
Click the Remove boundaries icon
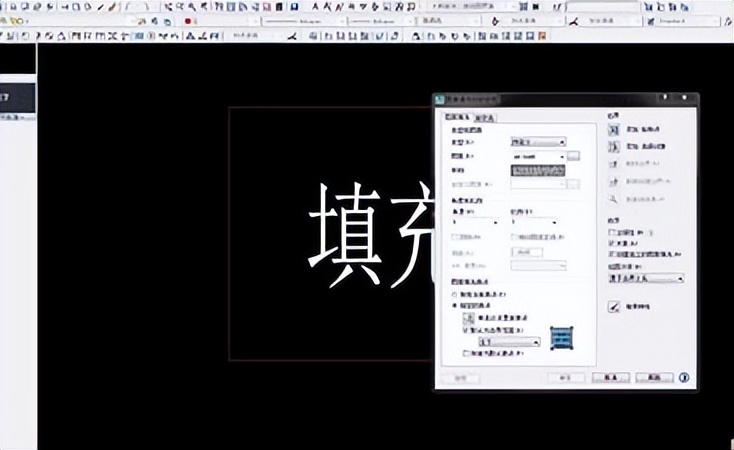(x=614, y=164)
